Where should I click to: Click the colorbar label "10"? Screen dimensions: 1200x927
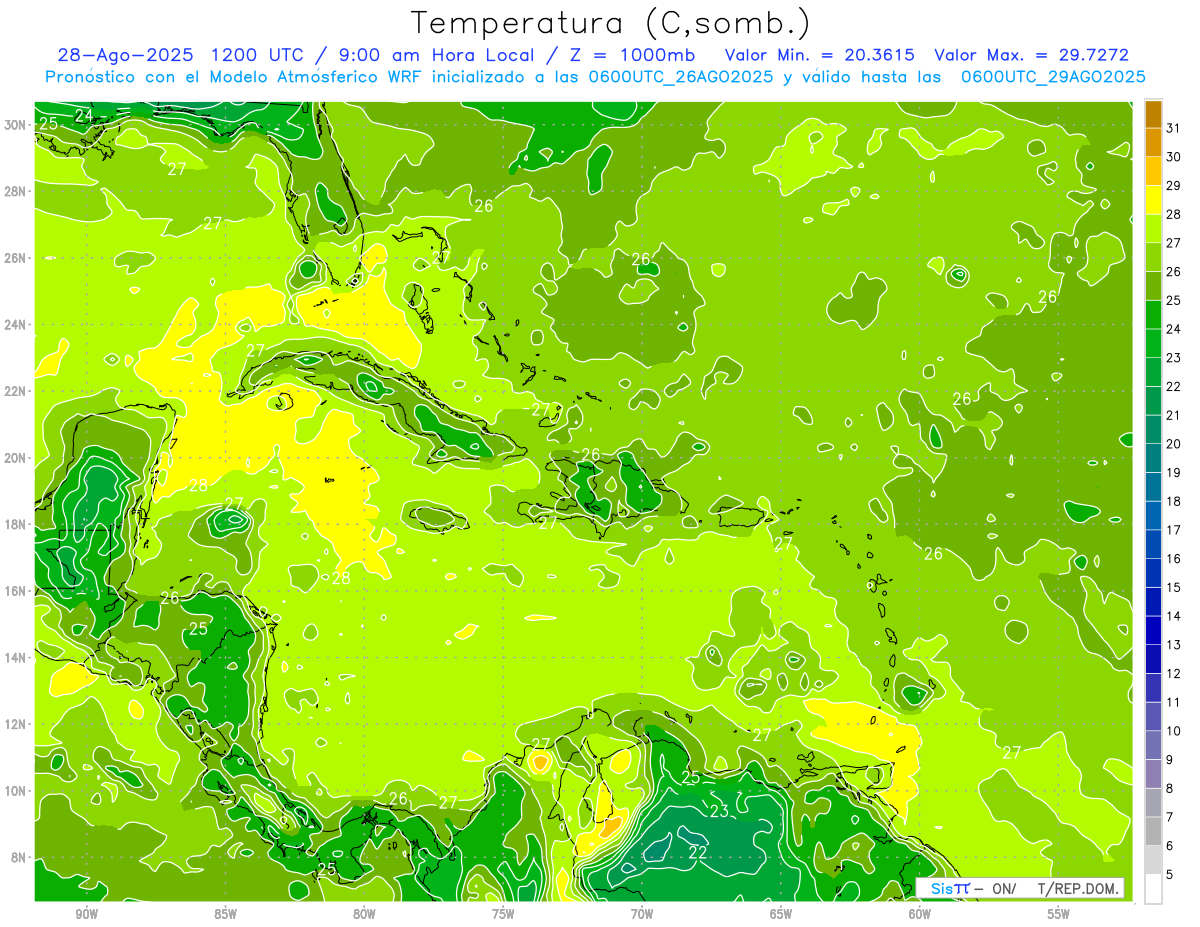[1173, 731]
